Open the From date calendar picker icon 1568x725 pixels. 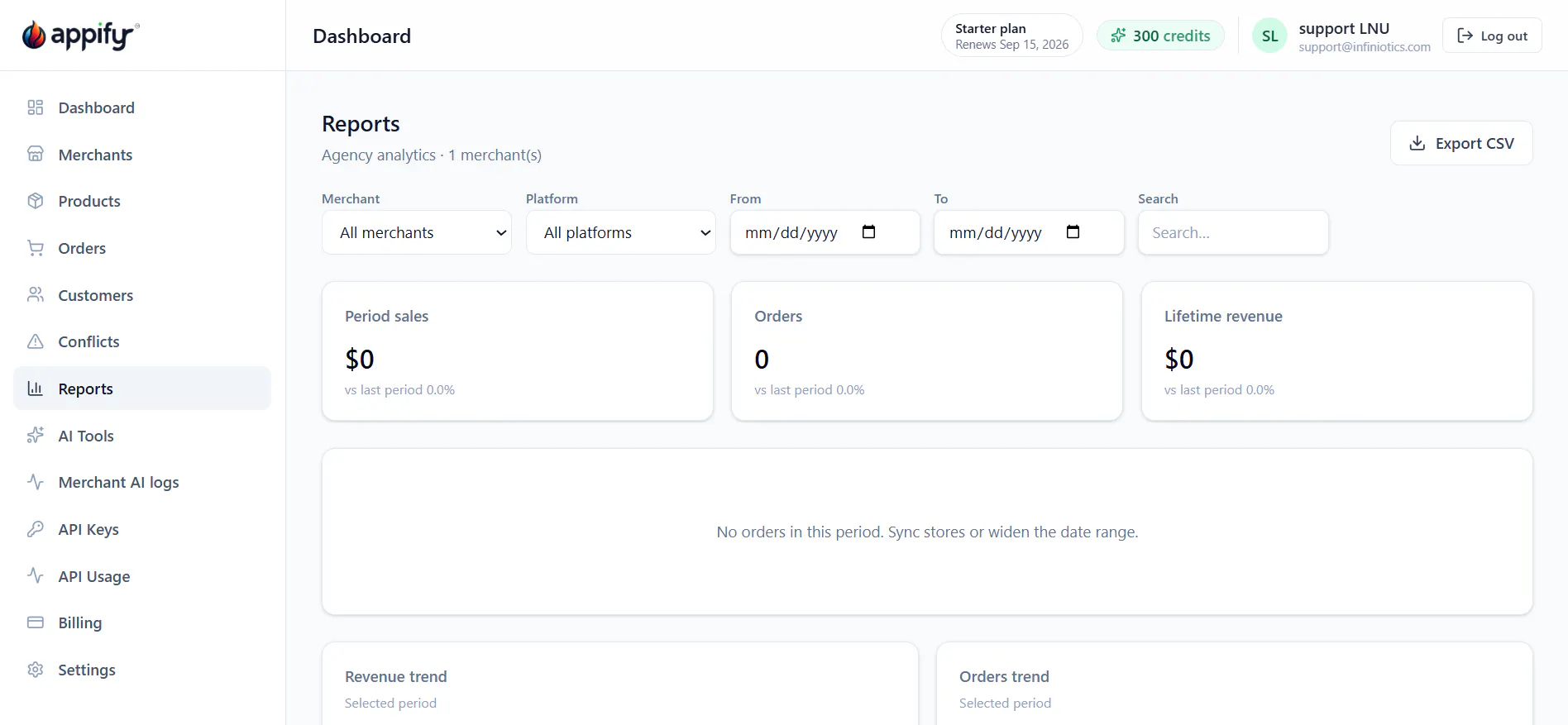tap(868, 231)
